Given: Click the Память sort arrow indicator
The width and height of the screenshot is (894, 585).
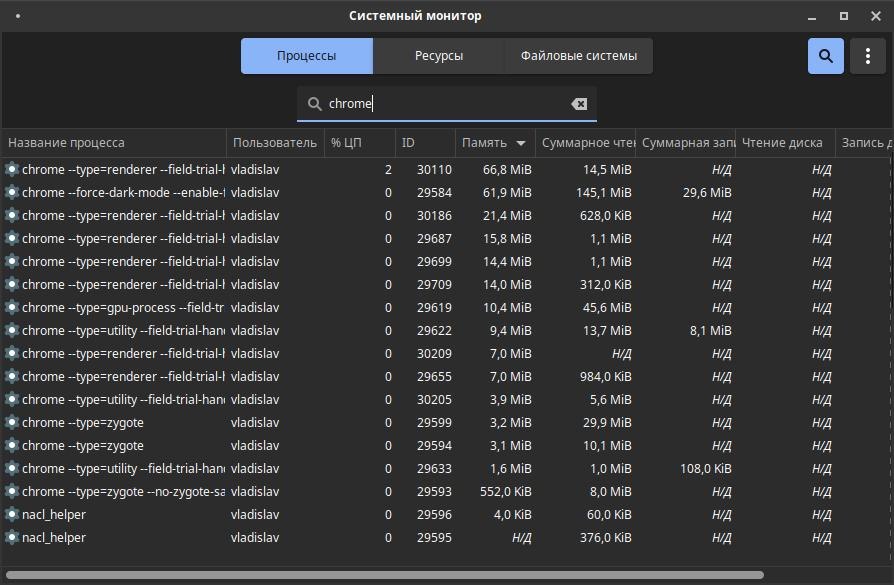Looking at the screenshot, I should pos(521,143).
